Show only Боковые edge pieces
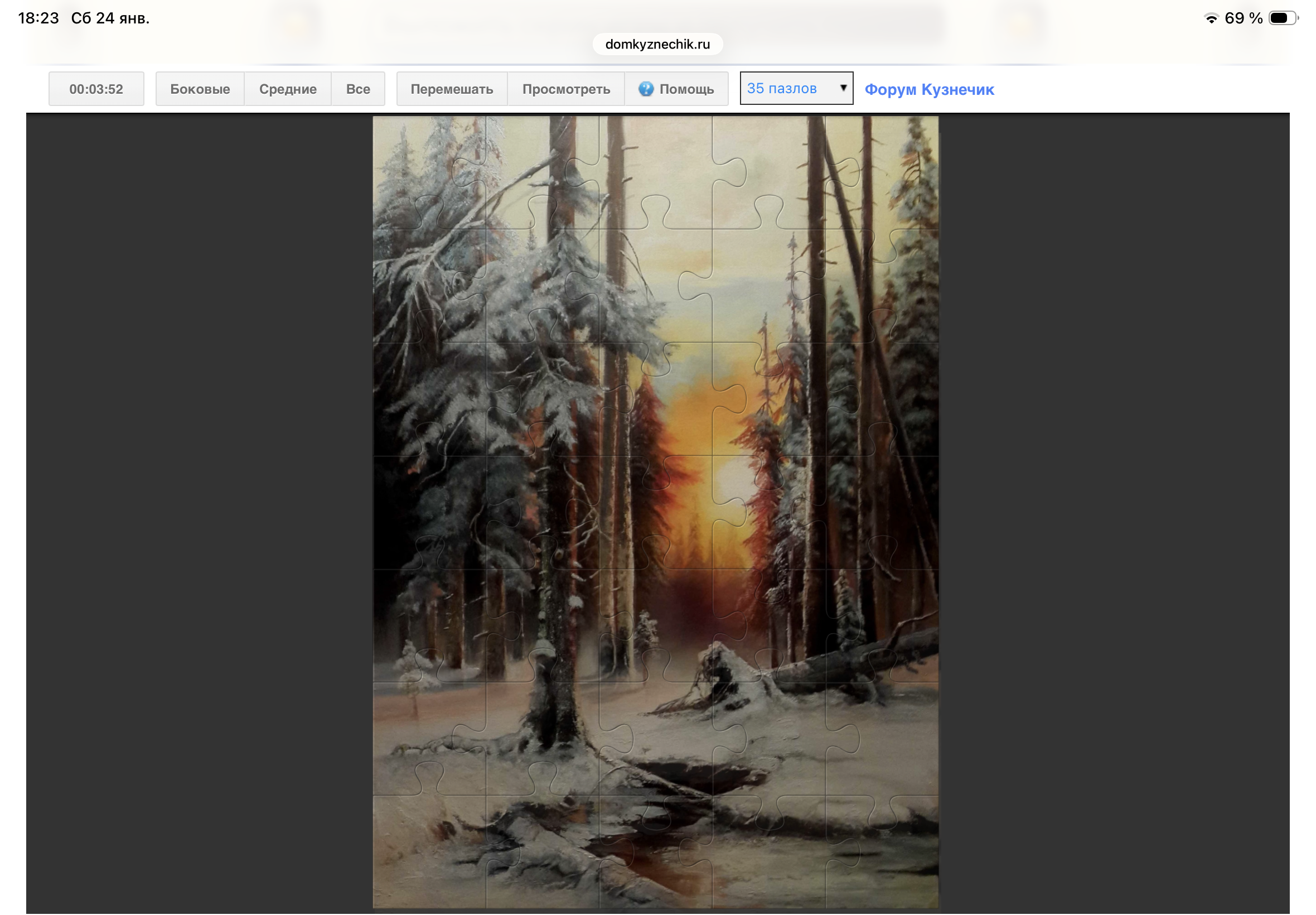Screen dimensions: 1316x915 click(x=200, y=89)
